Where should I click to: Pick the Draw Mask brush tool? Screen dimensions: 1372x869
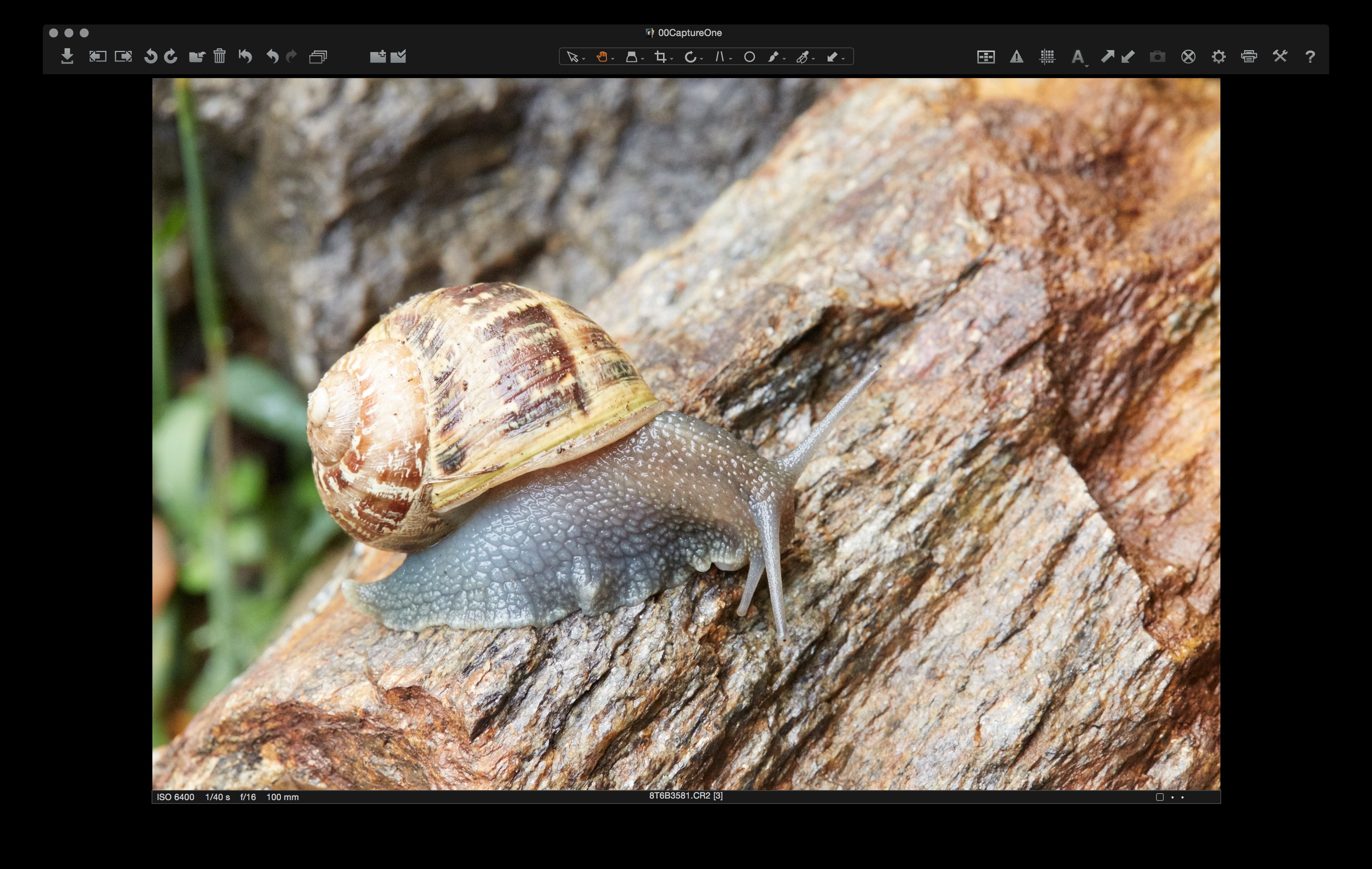click(773, 57)
